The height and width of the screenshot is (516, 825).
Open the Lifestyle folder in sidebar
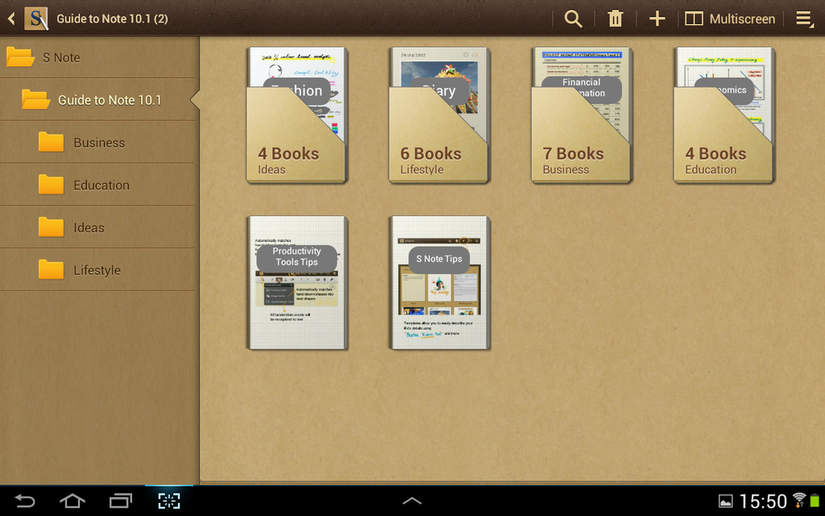click(98, 270)
